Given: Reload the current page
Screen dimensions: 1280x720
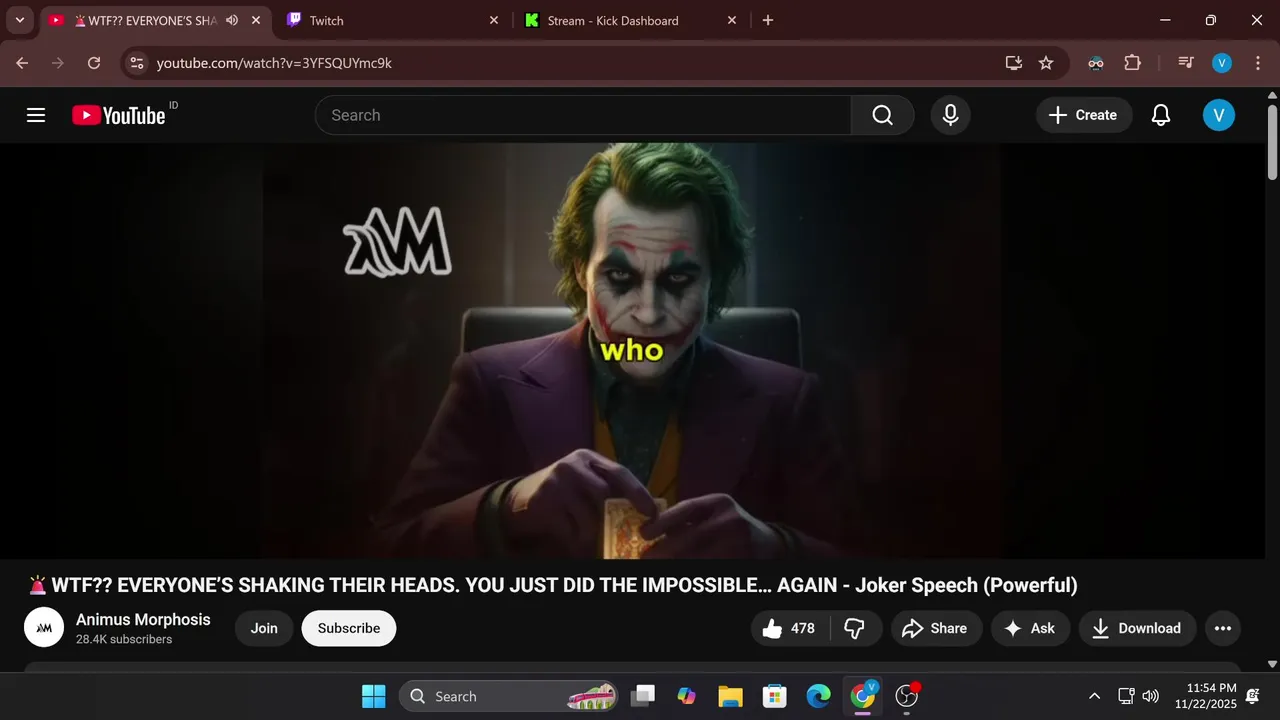Looking at the screenshot, I should [94, 63].
